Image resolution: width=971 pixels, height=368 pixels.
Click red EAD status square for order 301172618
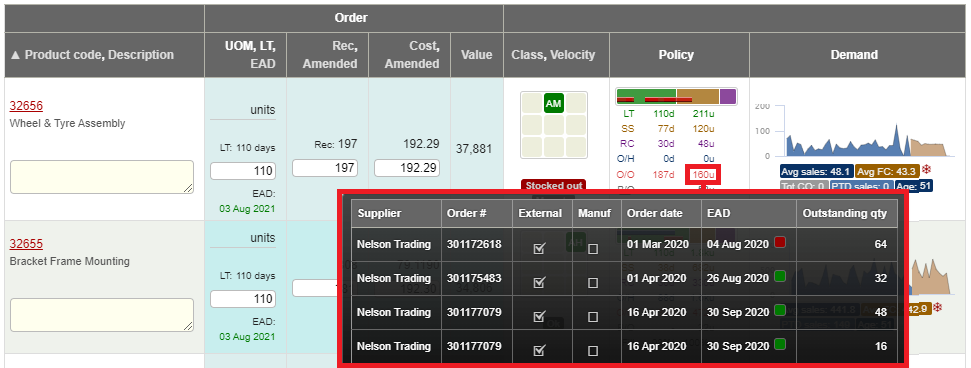[x=780, y=242]
